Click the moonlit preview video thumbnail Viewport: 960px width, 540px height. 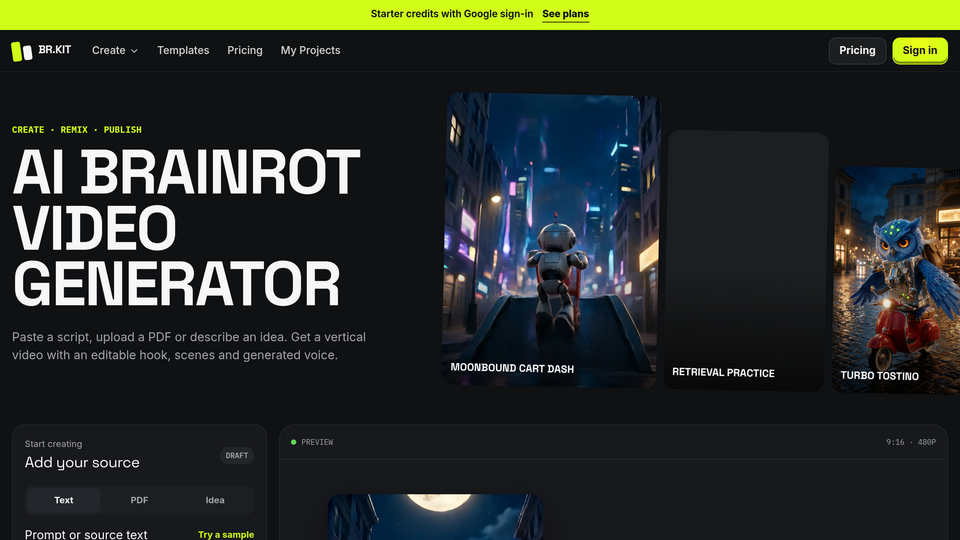pyautogui.click(x=435, y=517)
